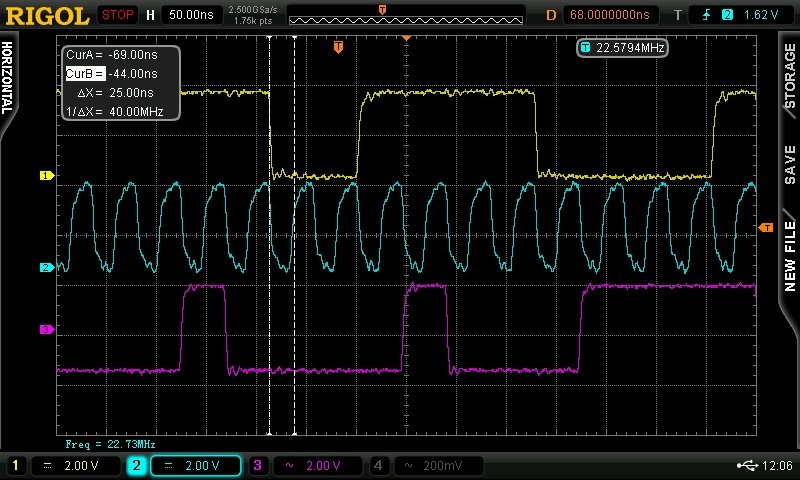The width and height of the screenshot is (800, 480).
Task: Click the D delay label
Action: (x=551, y=15)
